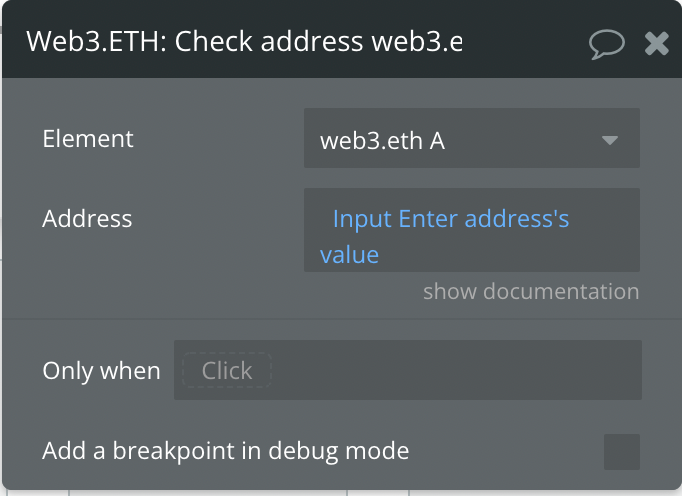Click the Address field label
Screen dimensions: 682x496
[x=87, y=218]
